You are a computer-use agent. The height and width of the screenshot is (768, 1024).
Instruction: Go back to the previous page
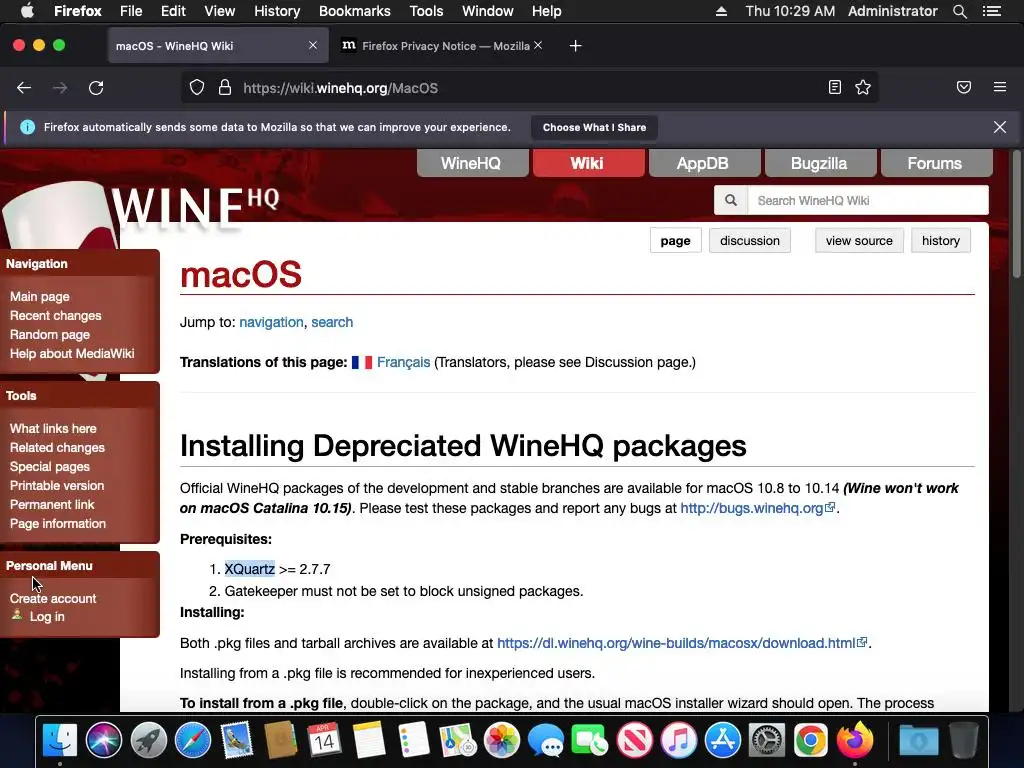point(24,88)
